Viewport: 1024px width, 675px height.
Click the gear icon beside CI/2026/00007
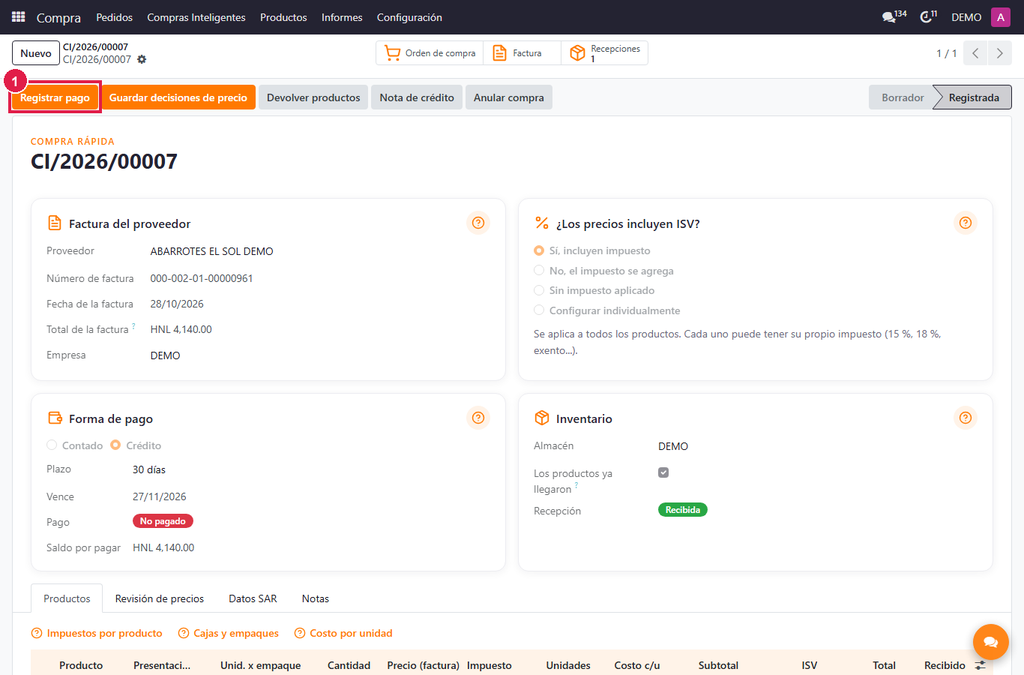142,59
